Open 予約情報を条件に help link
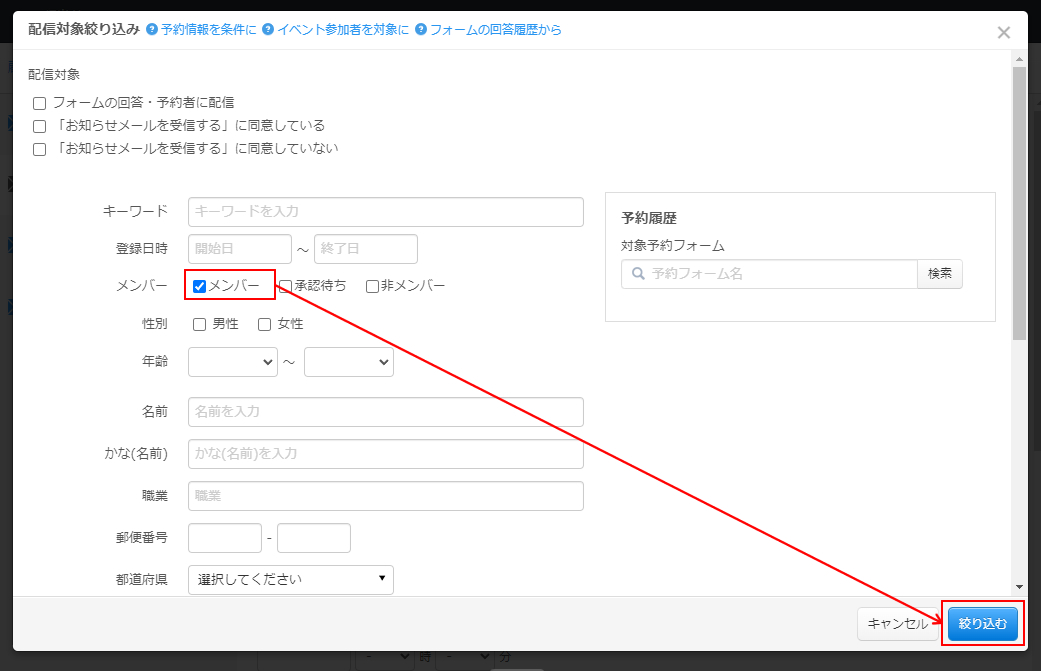This screenshot has width=1041, height=671. [x=208, y=30]
